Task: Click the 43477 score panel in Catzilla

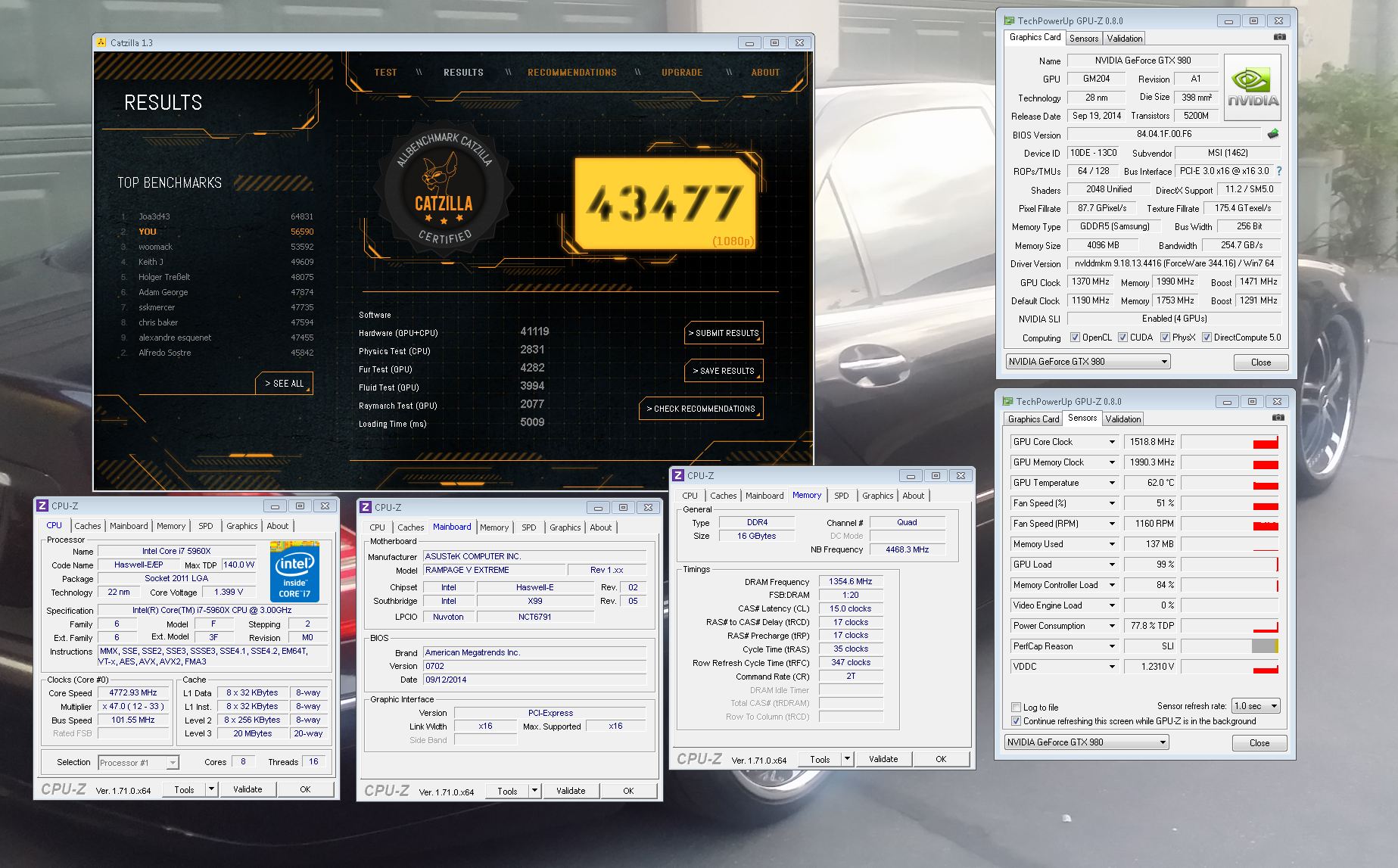Action: click(x=665, y=203)
